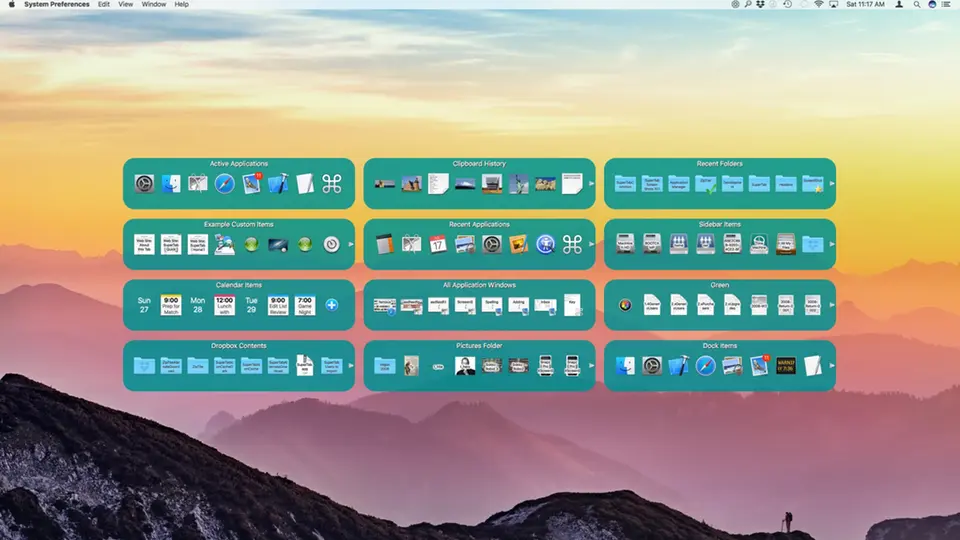
Task: Open the 12:00 Lunch calendar event
Action: point(225,305)
